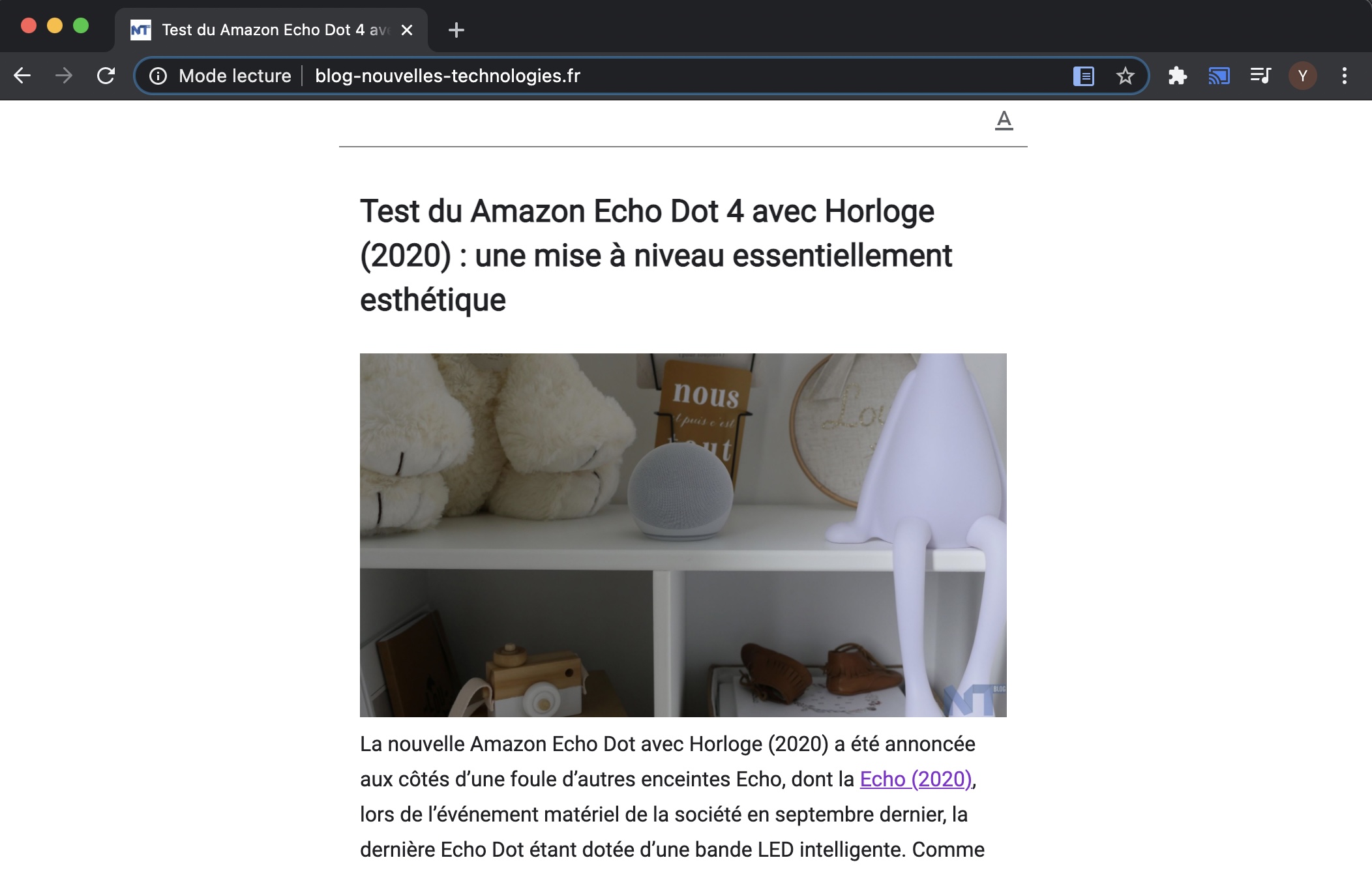Open the Y profile avatar
The image size is (1372, 875).
click(1303, 76)
